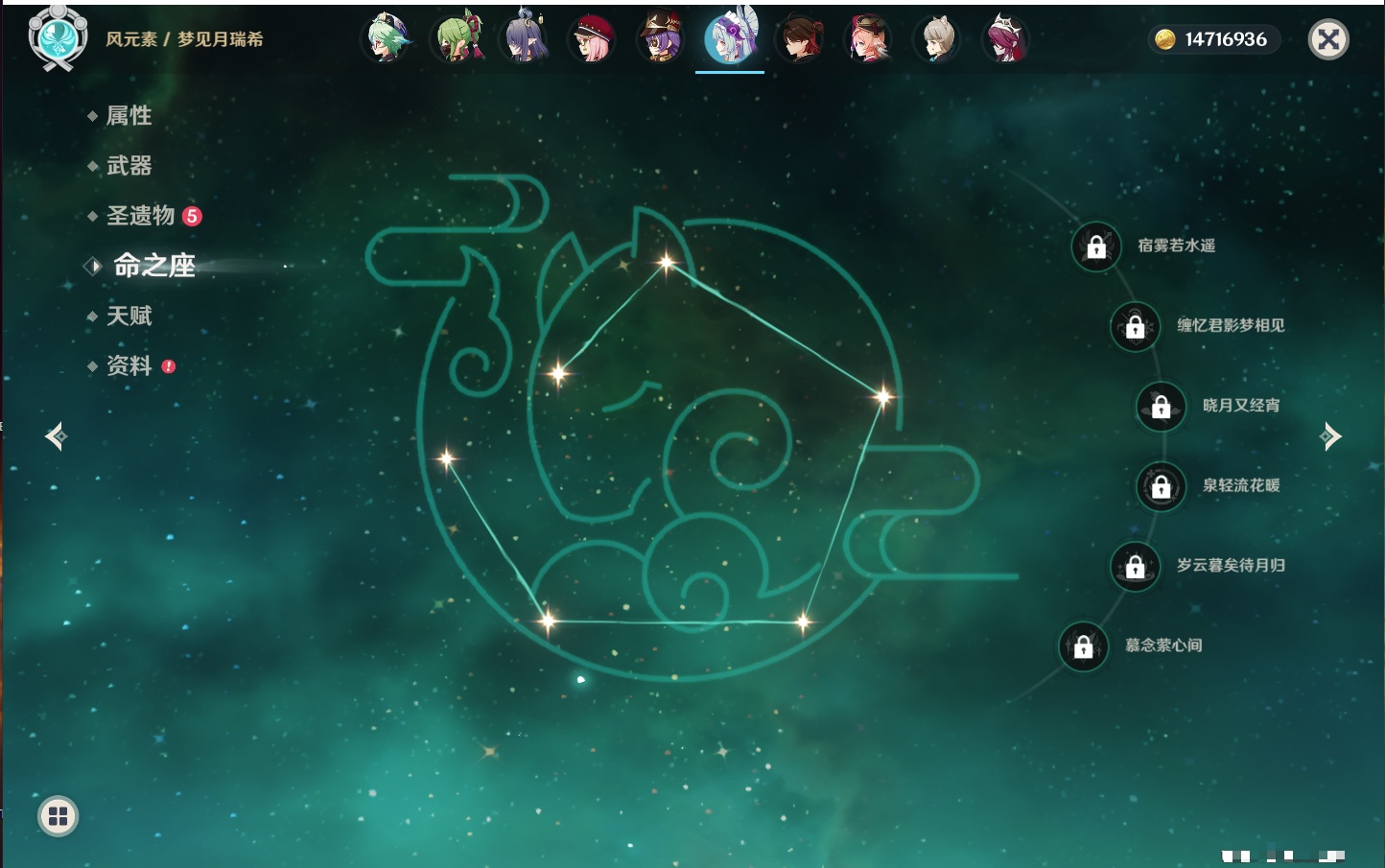Select the green-haired masked character avatar
The height and width of the screenshot is (868, 1385).
[457, 39]
